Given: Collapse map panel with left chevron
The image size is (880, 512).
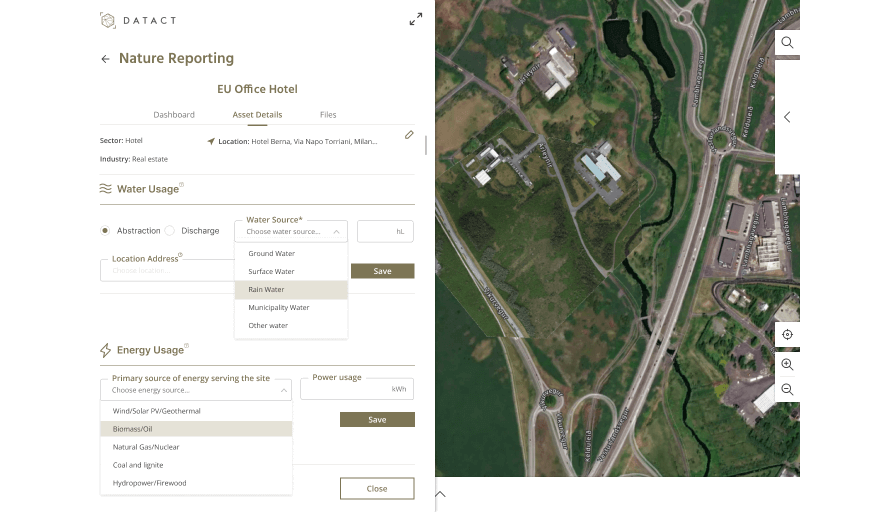Looking at the screenshot, I should tap(787, 117).
